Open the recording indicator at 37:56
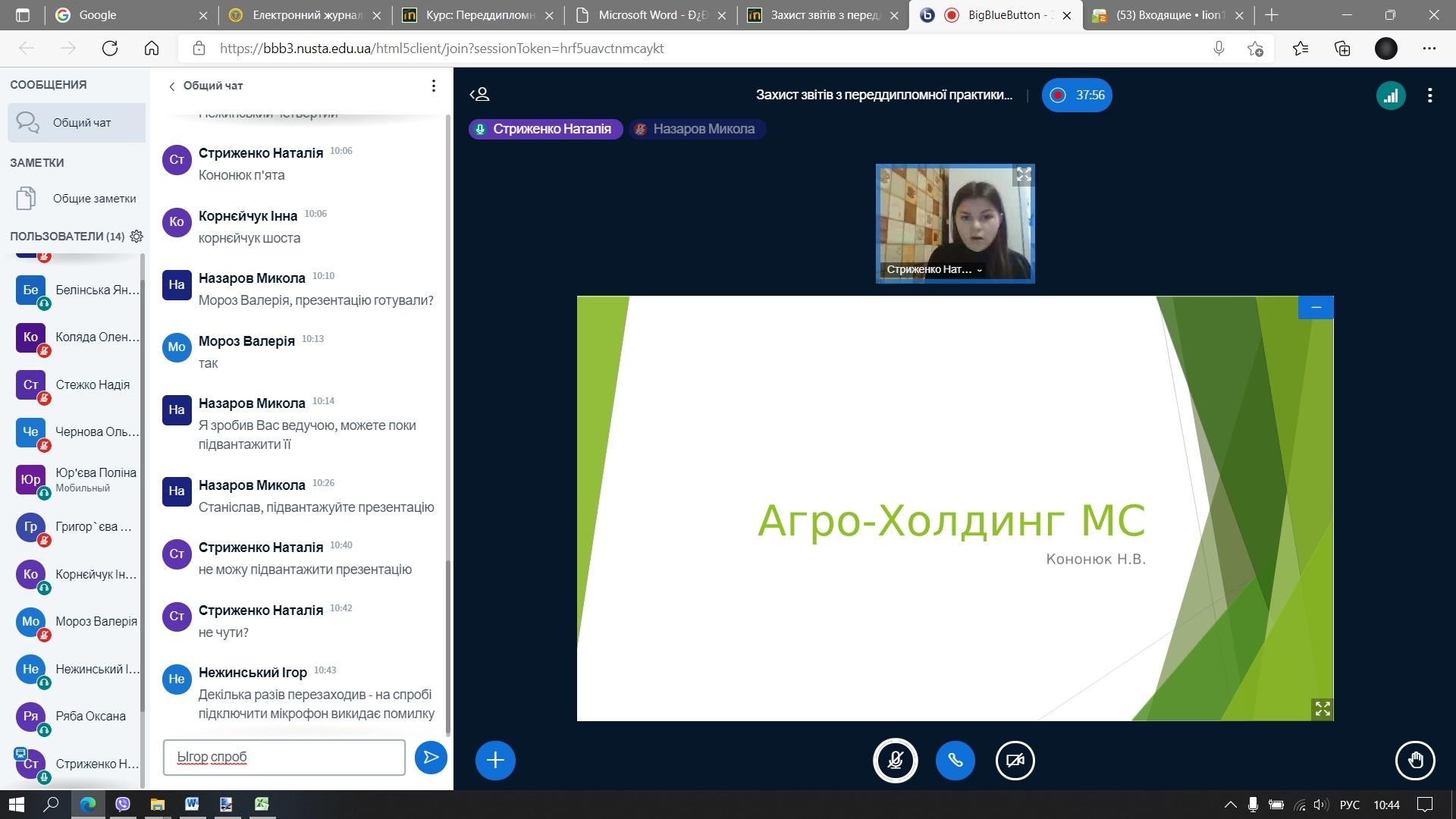 click(x=1077, y=95)
